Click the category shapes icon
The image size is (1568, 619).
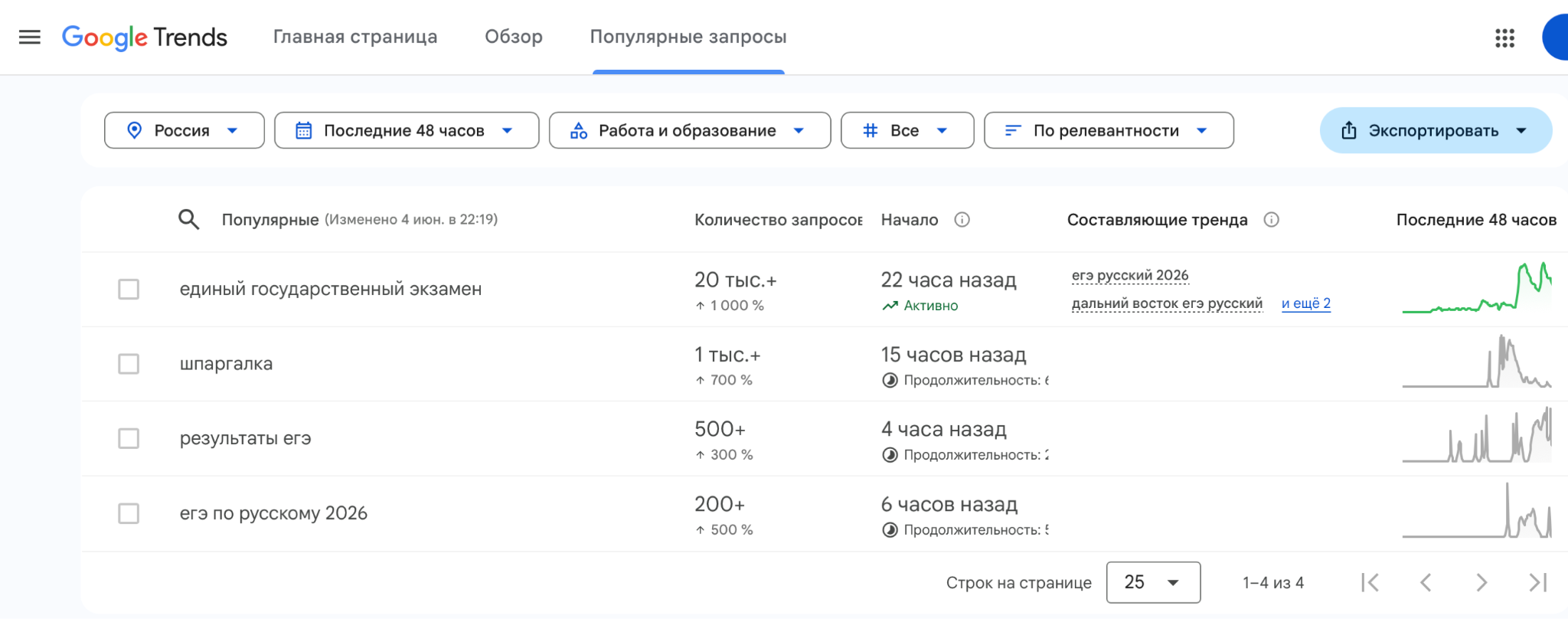click(x=579, y=130)
